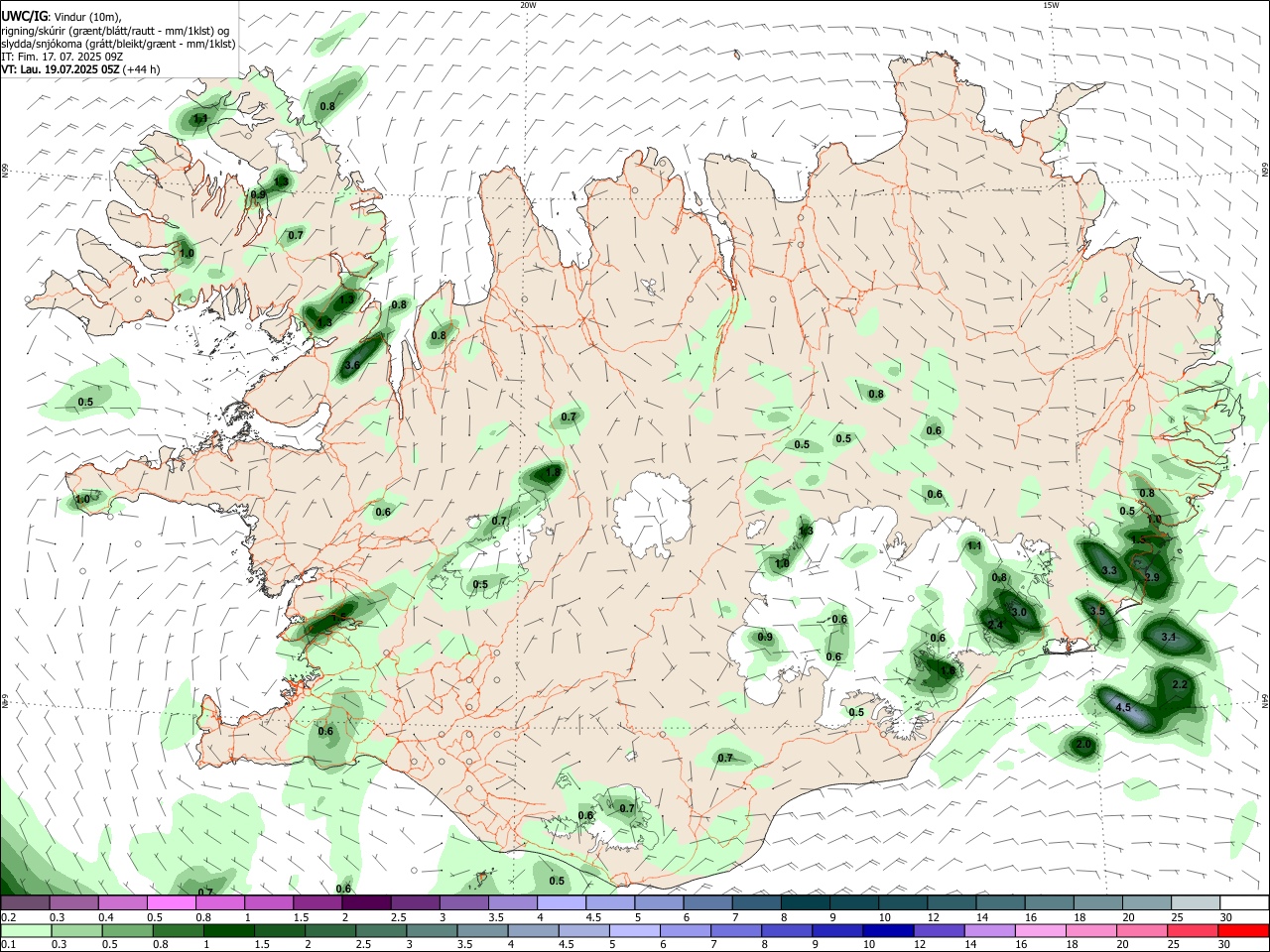Screen dimensions: 1270x952
Task: Click the 2.4 precipitation value on the map
Action: click(996, 625)
